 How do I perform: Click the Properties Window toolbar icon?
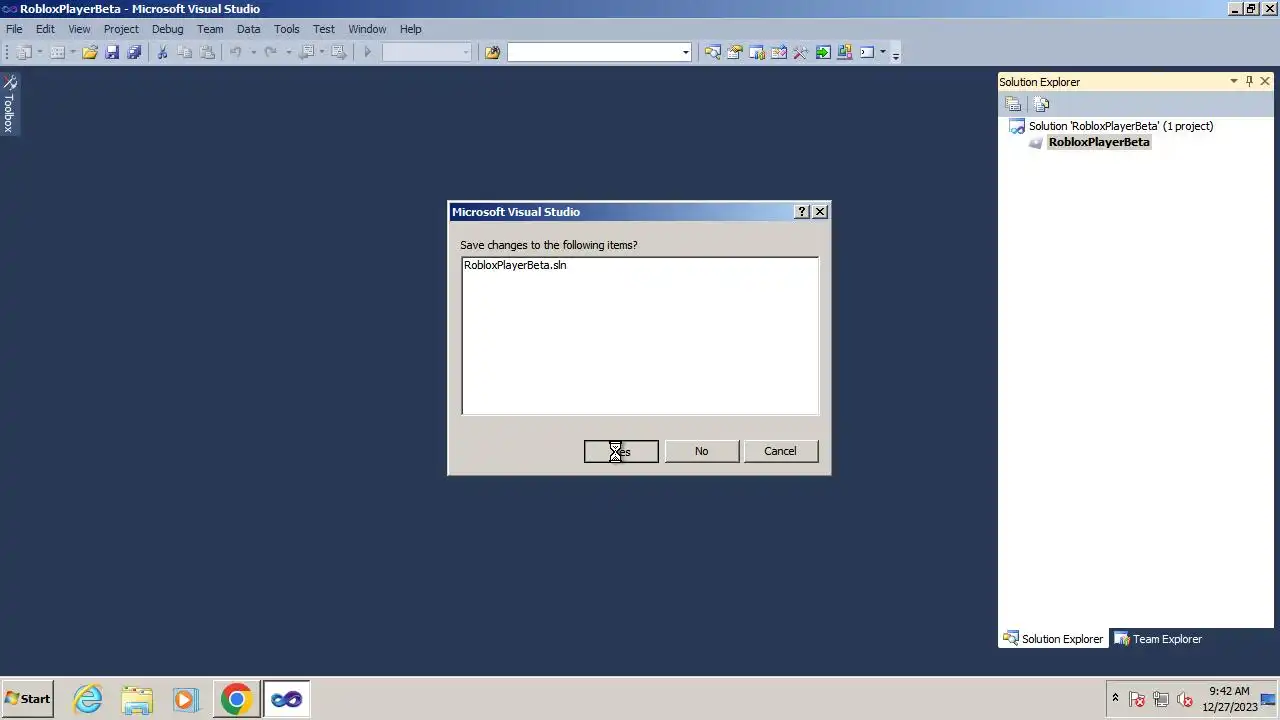[734, 52]
